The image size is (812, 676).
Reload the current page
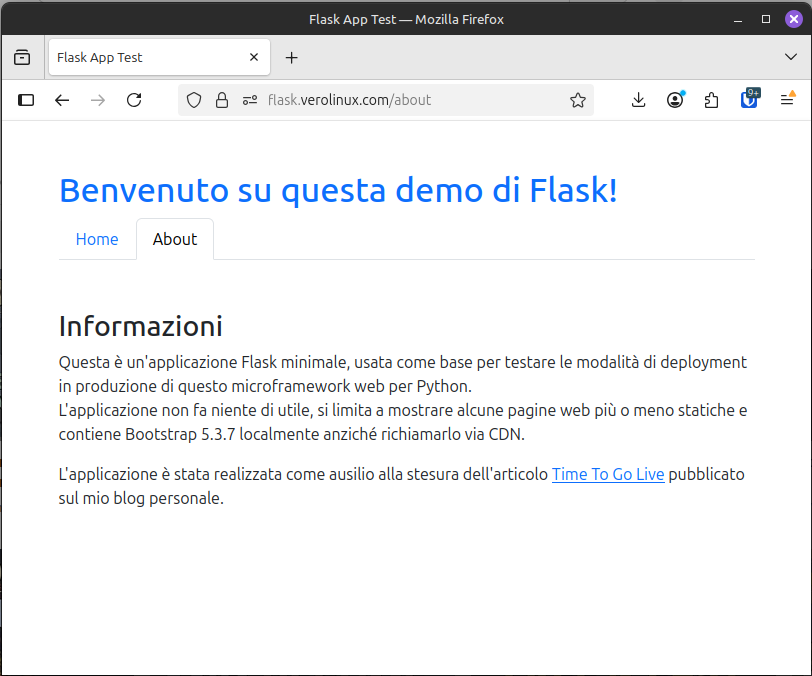point(134,100)
